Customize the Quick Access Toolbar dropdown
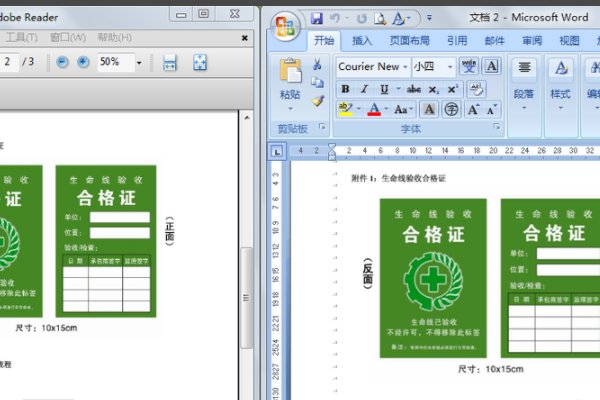 click(429, 18)
